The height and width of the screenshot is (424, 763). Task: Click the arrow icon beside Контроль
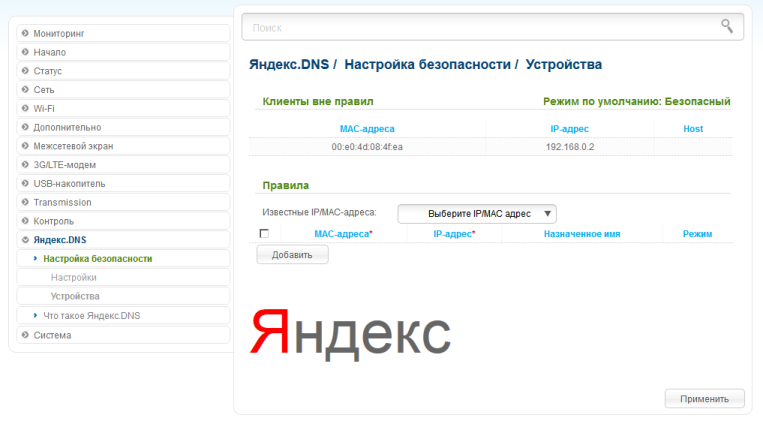pyautogui.click(x=25, y=221)
